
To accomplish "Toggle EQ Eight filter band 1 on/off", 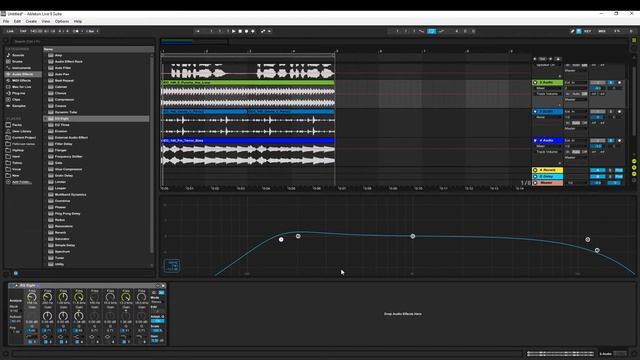I will coord(31,342).
